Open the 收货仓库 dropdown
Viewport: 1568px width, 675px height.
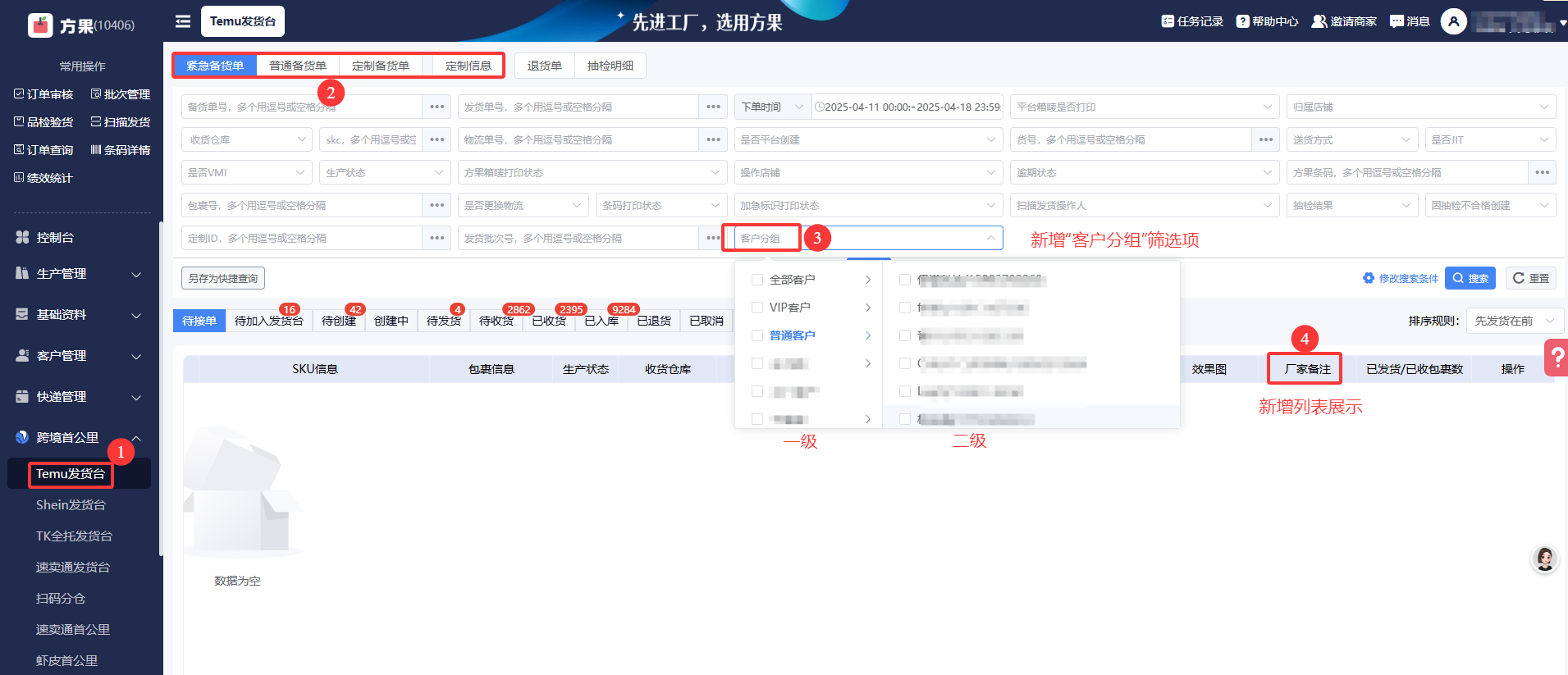pyautogui.click(x=247, y=139)
